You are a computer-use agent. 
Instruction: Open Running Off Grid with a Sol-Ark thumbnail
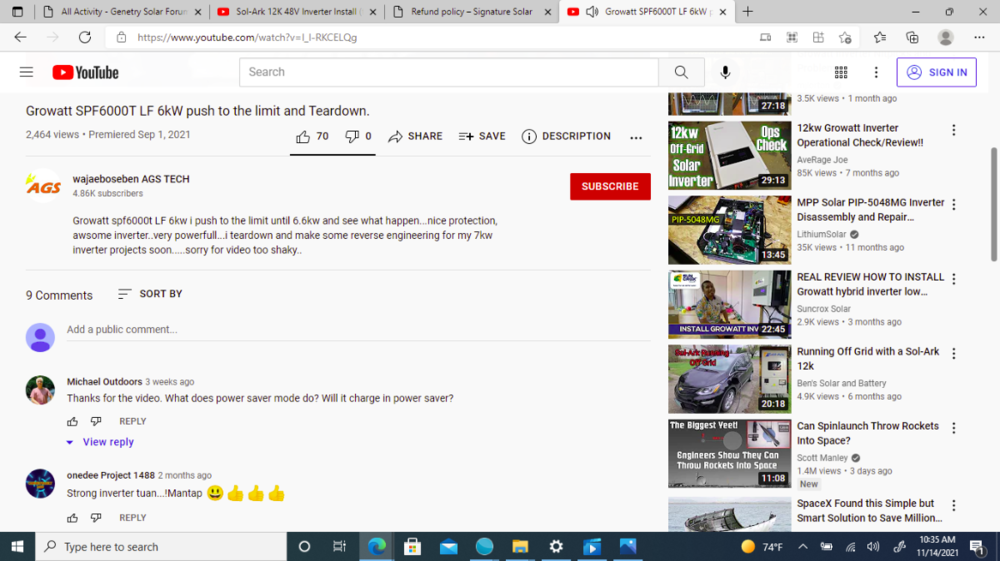pos(729,379)
